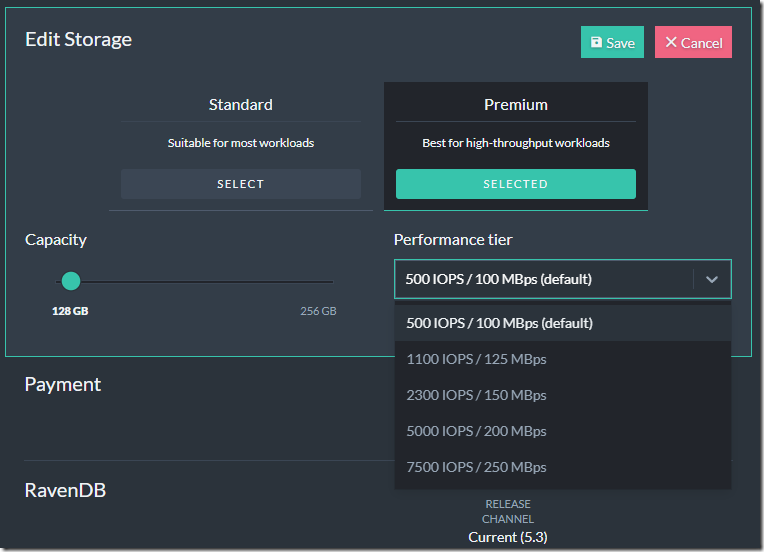Pick 5000 IOPS / 200 MBps tier
This screenshot has width=764, height=552.
pos(562,431)
